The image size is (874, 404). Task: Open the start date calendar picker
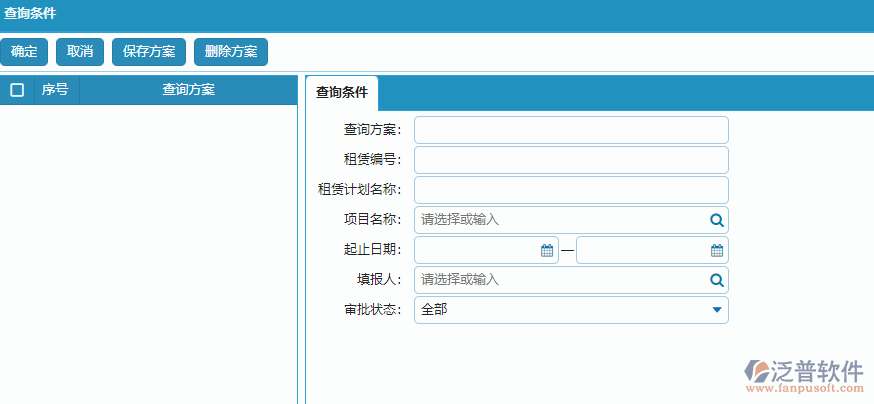(x=547, y=250)
